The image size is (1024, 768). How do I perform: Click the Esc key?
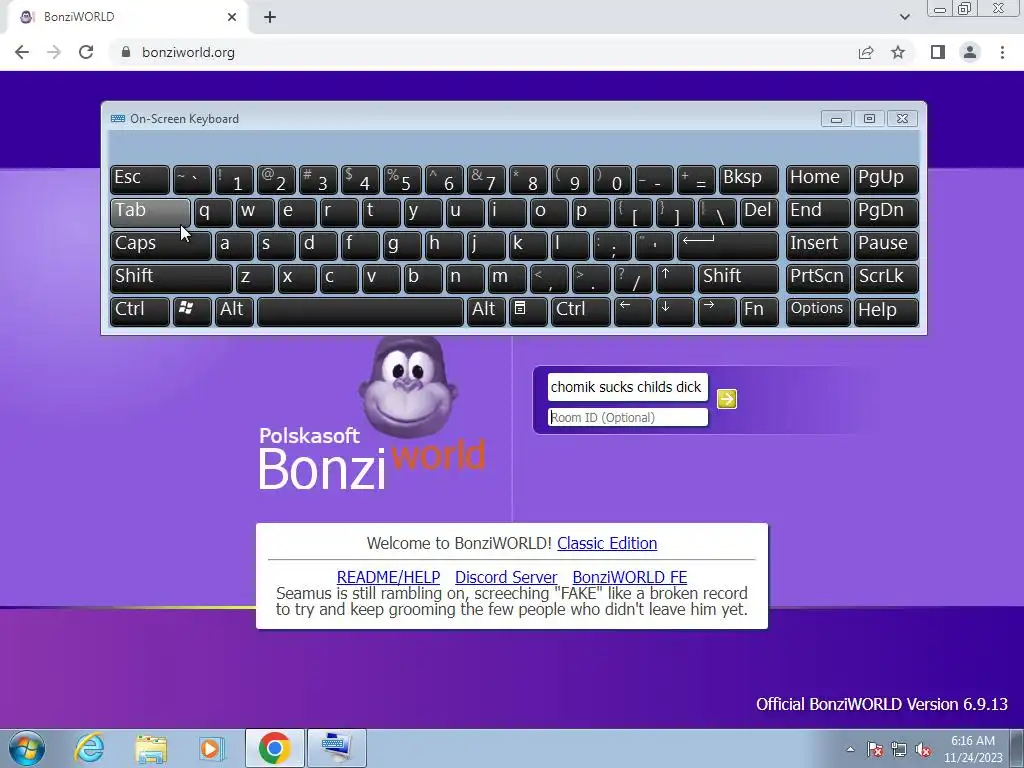(140, 179)
